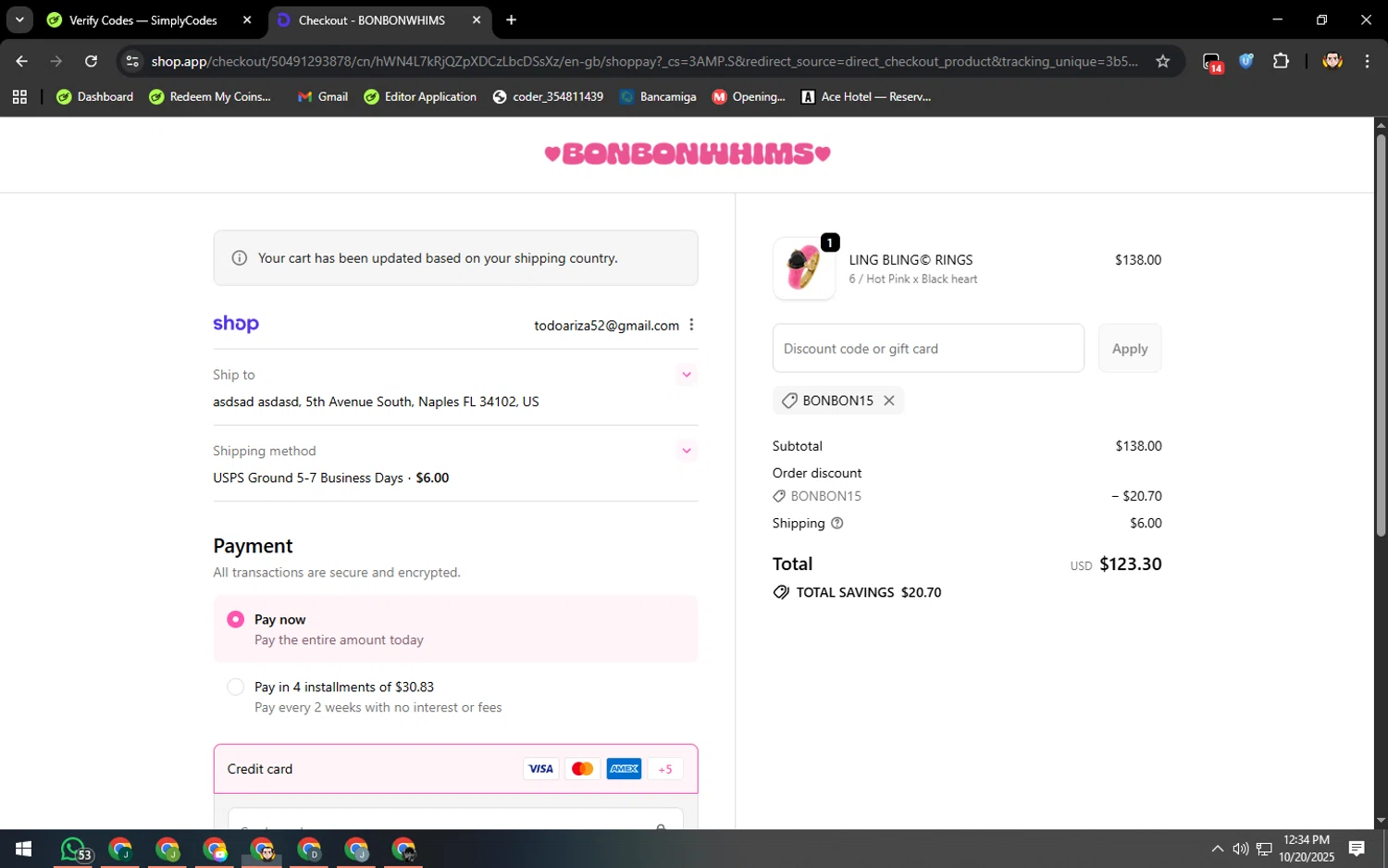
Task: Open the Opening... bookmark
Action: point(749,96)
